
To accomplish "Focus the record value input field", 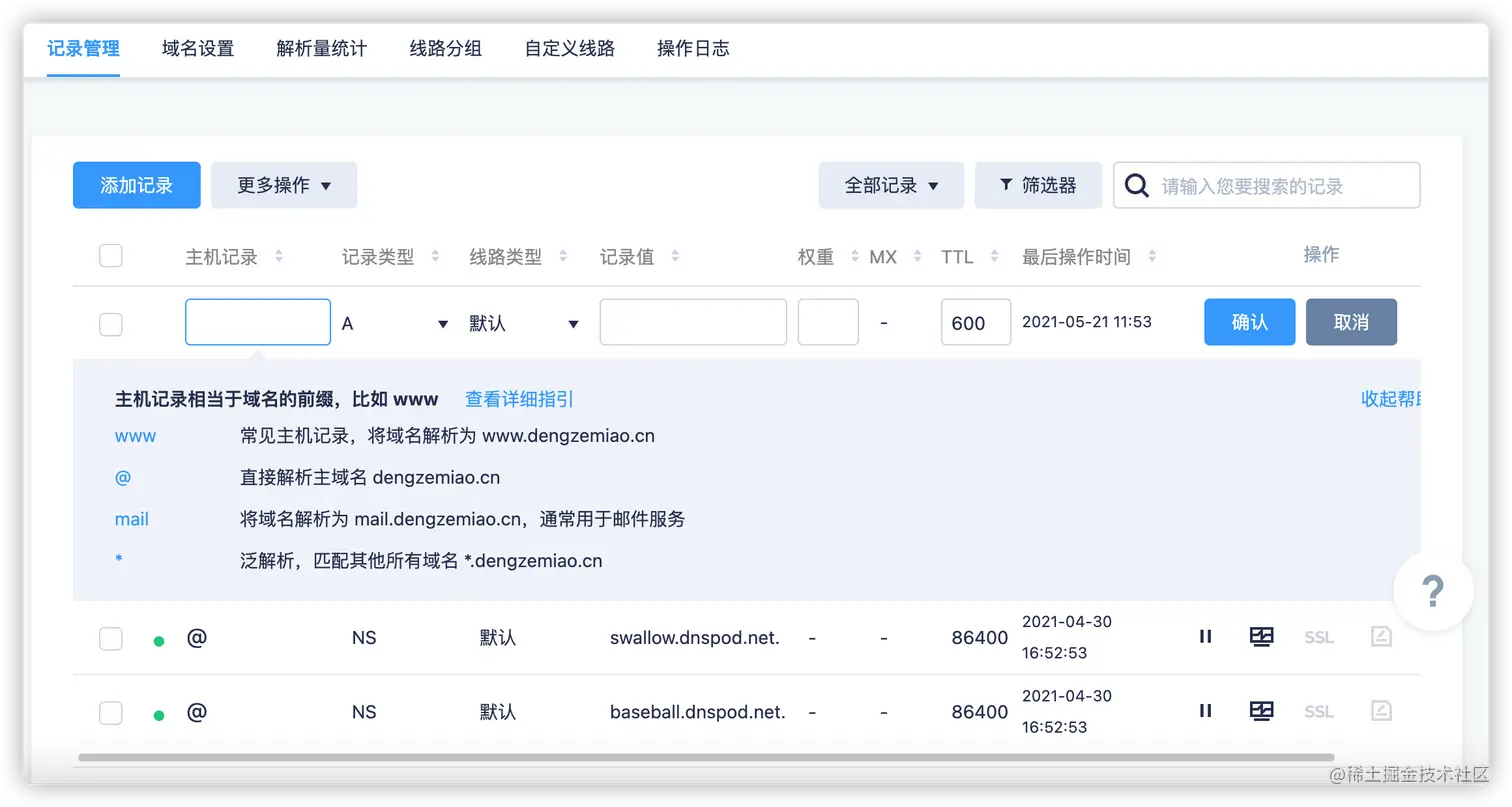I will pos(693,322).
